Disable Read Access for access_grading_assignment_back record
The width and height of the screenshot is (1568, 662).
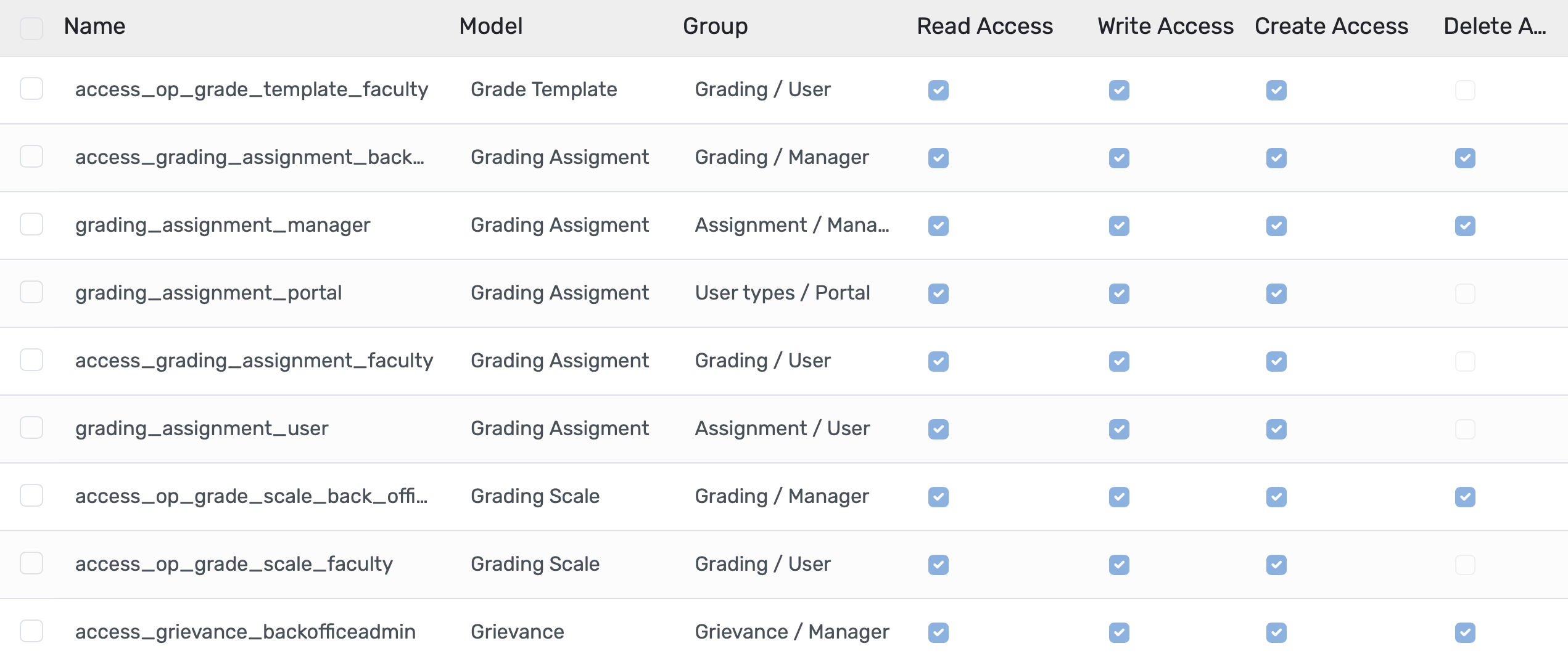[x=937, y=158]
